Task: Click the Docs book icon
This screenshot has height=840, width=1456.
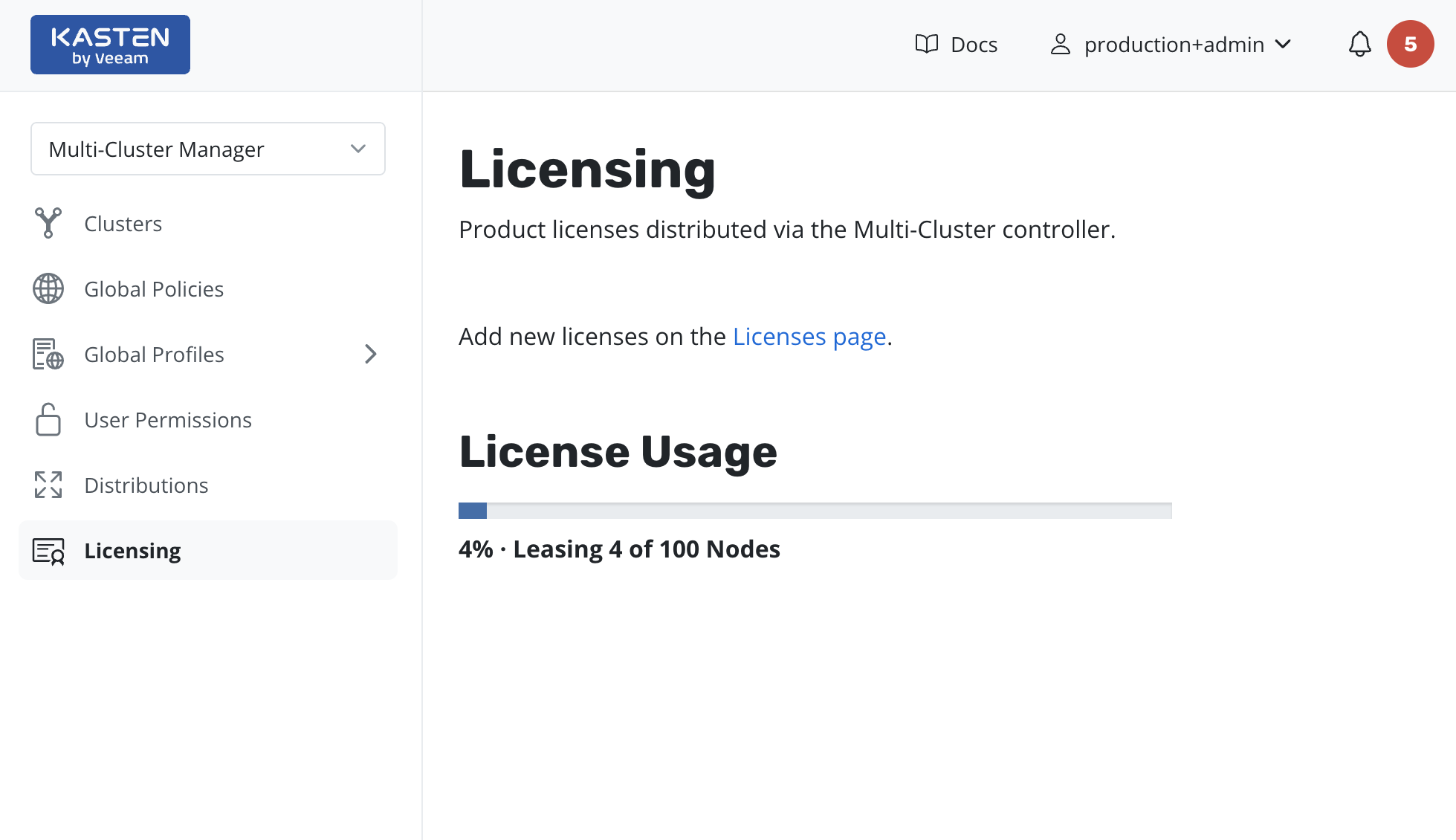Action: point(926,44)
